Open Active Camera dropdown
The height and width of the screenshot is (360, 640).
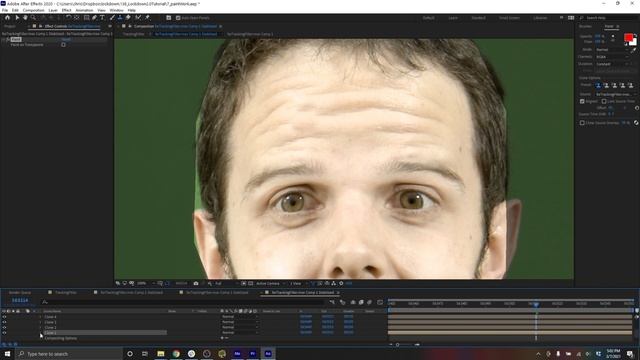[x=271, y=283]
